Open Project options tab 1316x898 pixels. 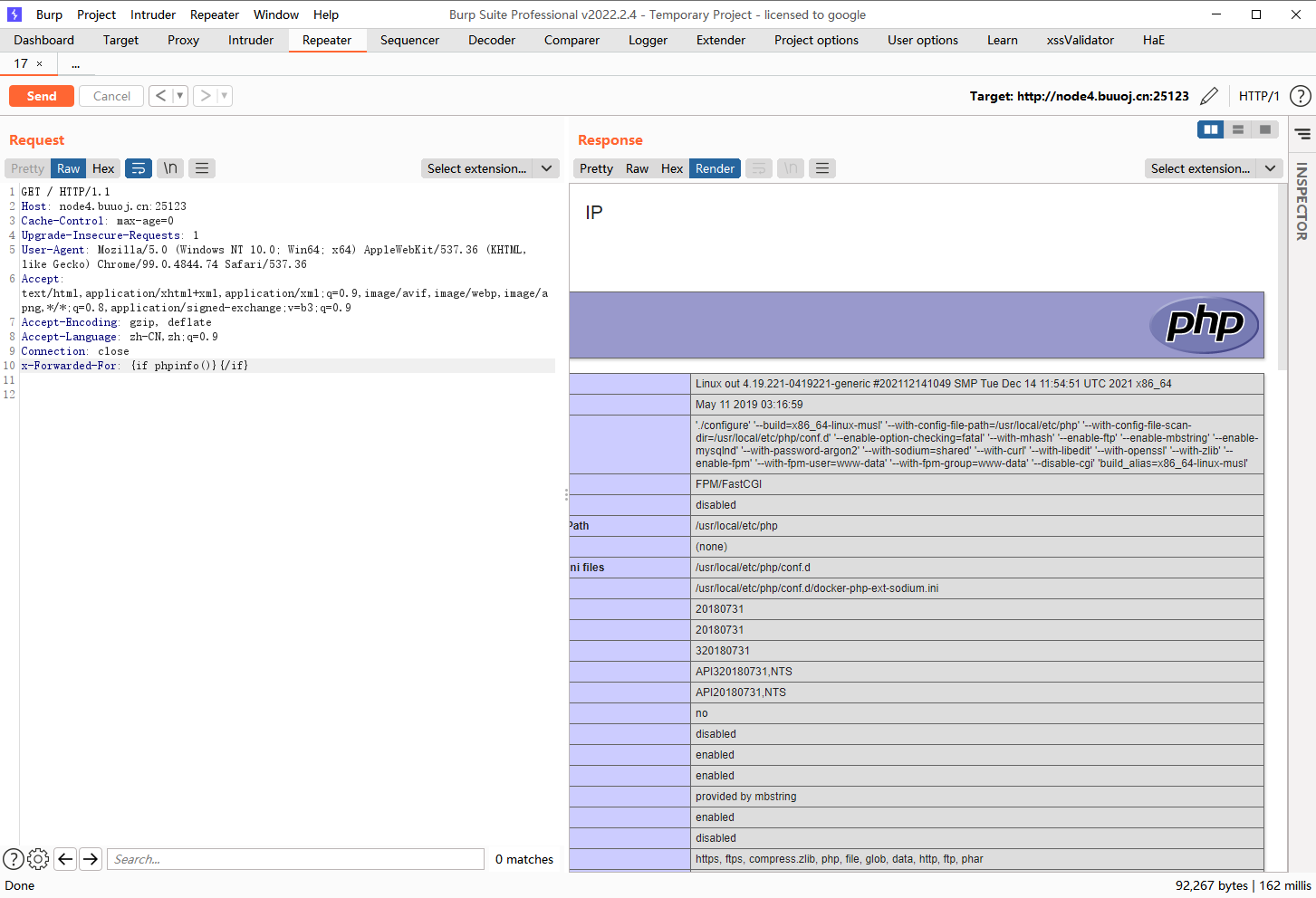(816, 40)
